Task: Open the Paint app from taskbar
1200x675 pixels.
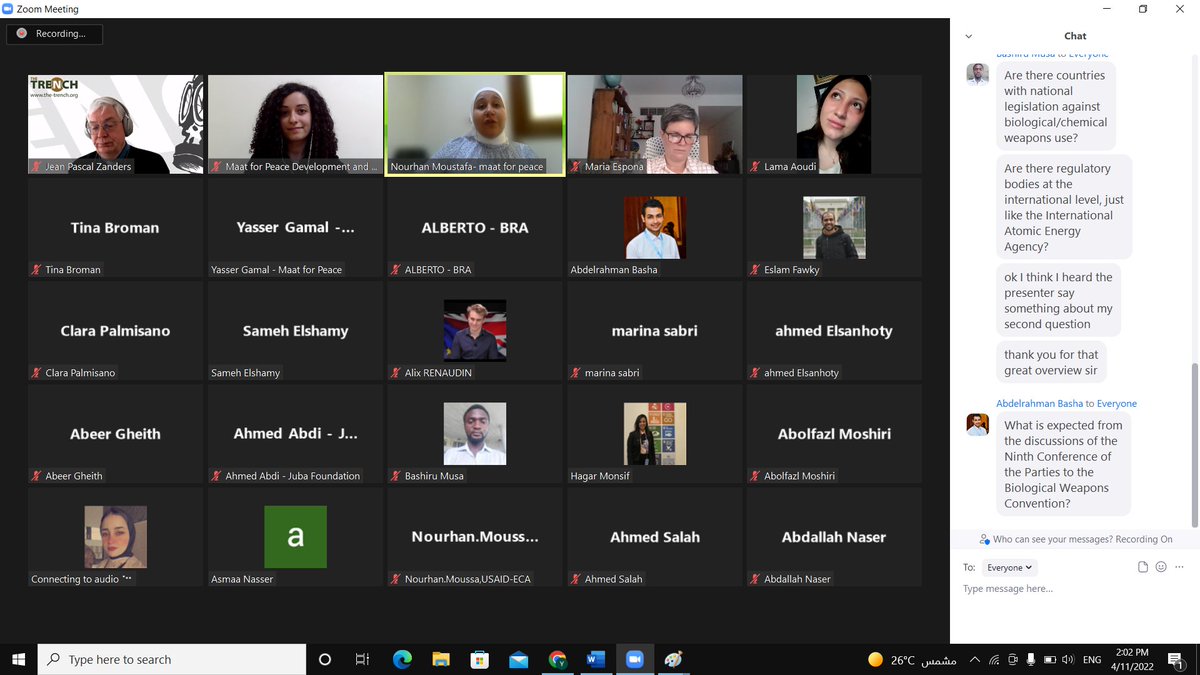Action: [x=673, y=659]
